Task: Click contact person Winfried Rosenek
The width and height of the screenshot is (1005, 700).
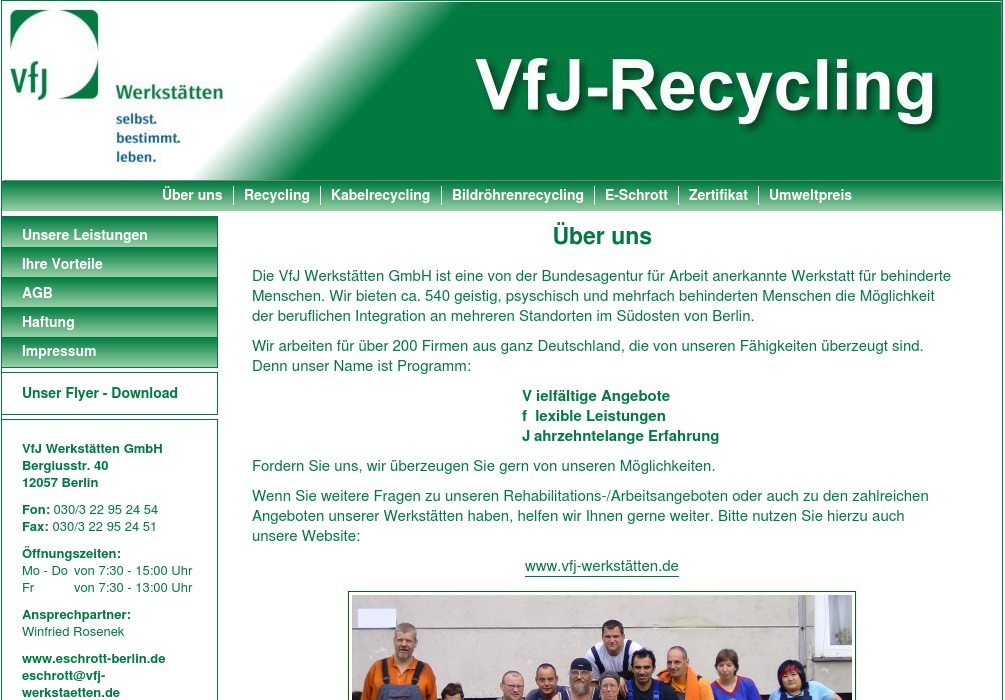Action: 73,631
